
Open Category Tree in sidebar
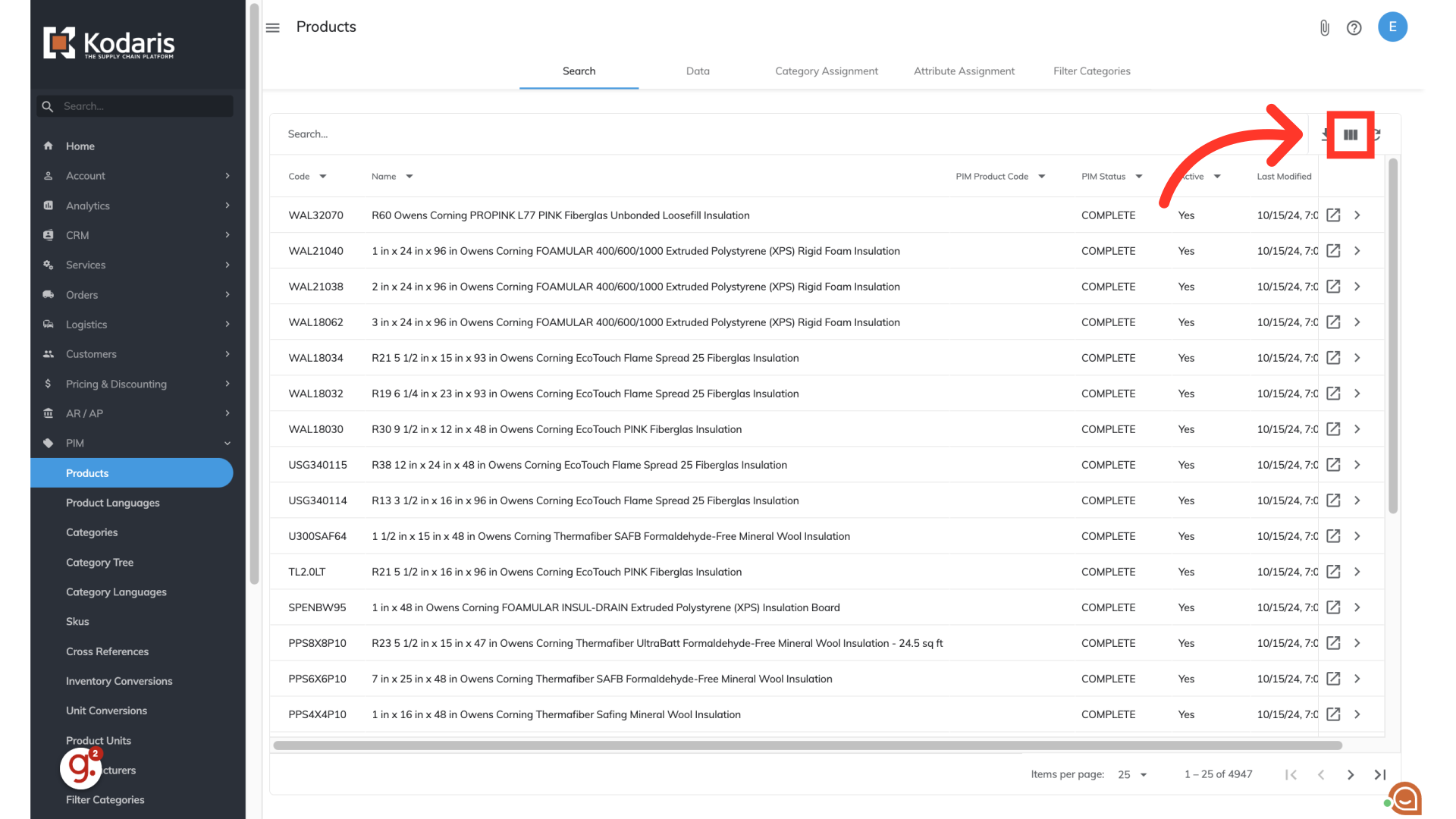(x=99, y=563)
